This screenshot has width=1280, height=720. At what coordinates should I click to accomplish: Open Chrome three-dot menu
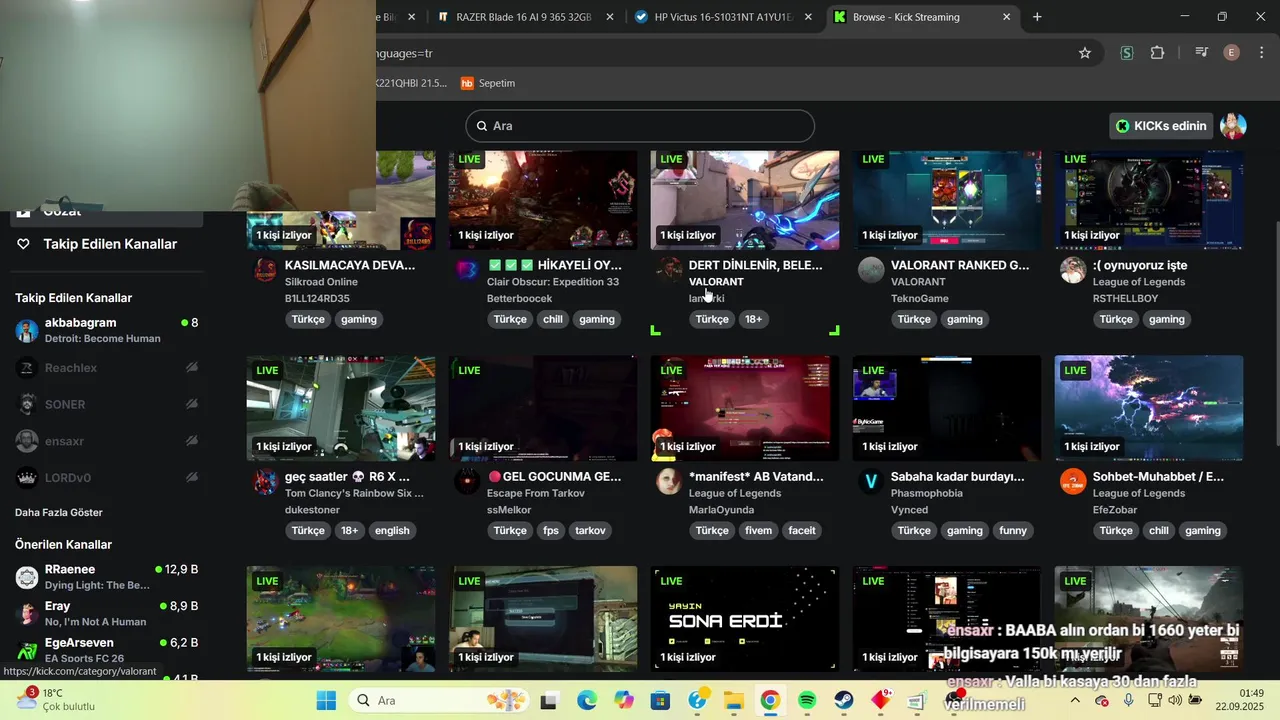[1261, 53]
